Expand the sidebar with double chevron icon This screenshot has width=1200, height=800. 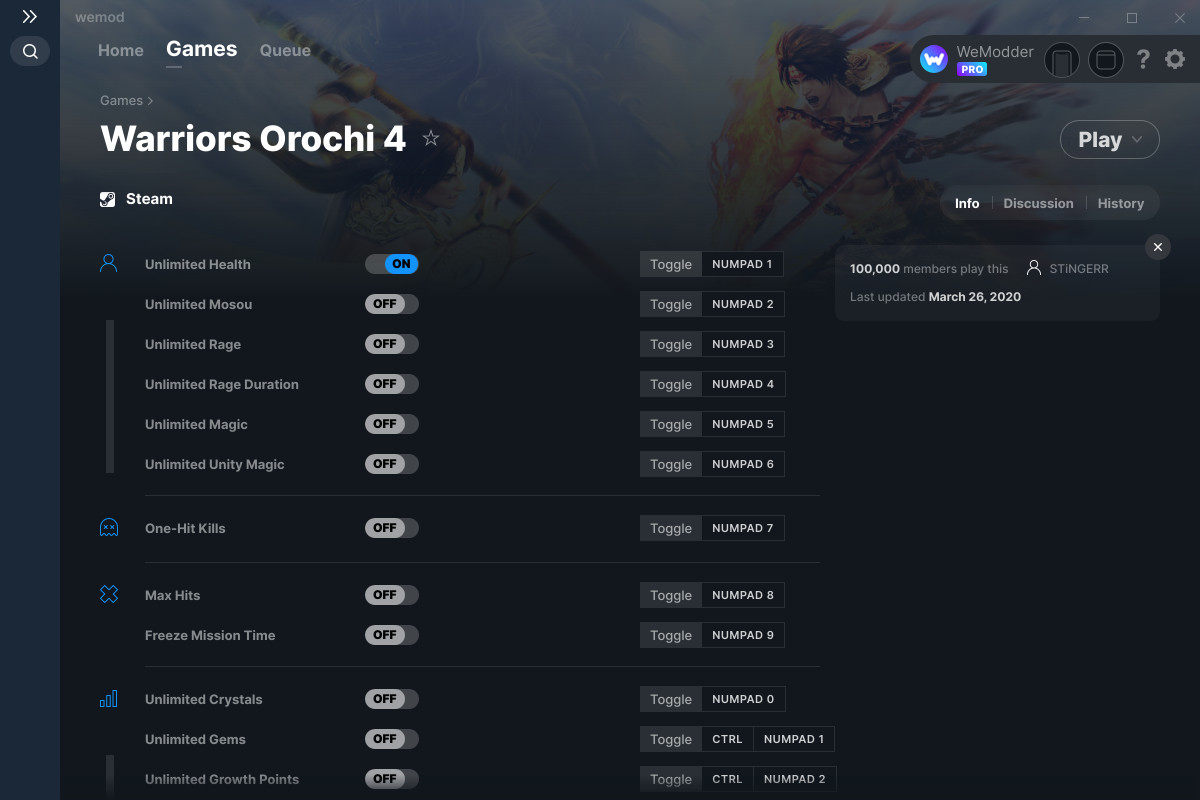(x=30, y=17)
